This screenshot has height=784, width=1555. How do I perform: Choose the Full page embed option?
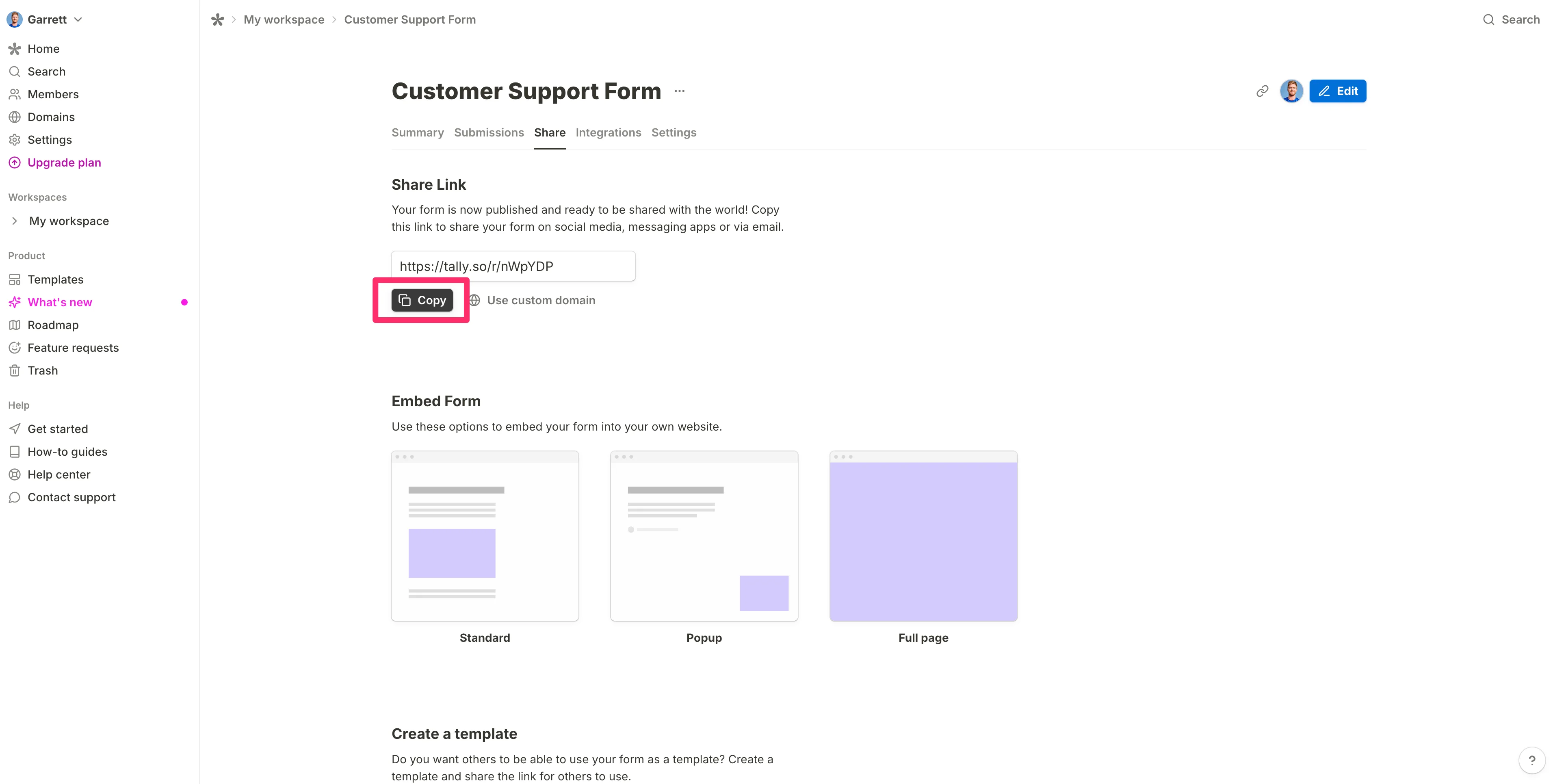923,536
